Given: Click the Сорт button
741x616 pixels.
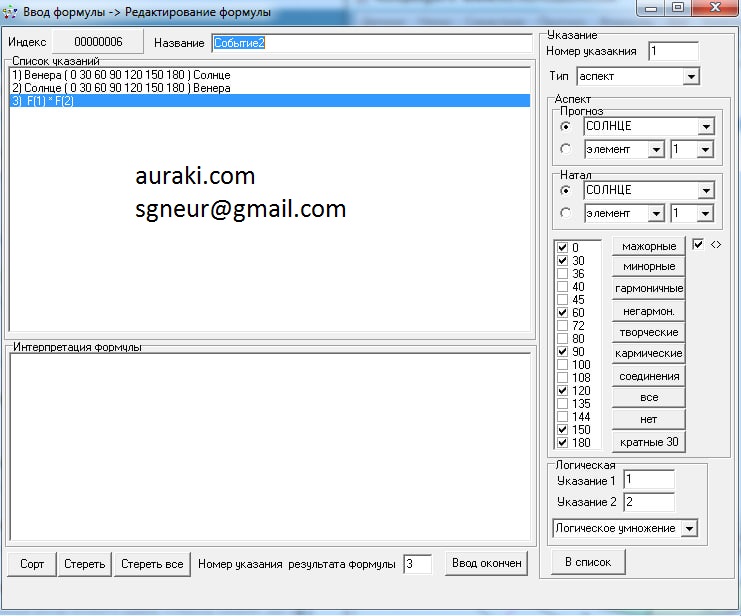Looking at the screenshot, I should [32, 564].
